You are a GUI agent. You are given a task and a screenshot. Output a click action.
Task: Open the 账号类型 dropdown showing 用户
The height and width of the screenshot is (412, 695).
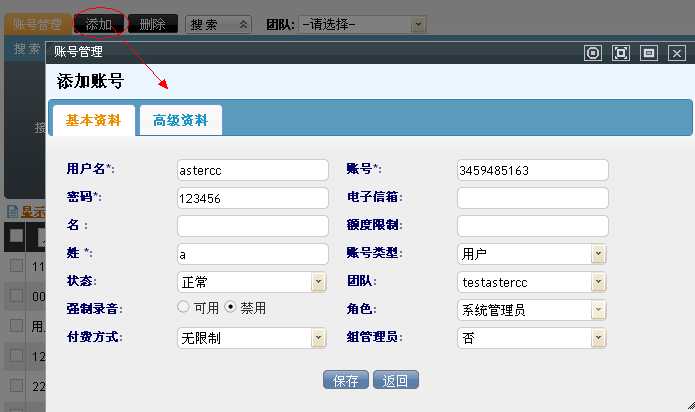pos(532,254)
